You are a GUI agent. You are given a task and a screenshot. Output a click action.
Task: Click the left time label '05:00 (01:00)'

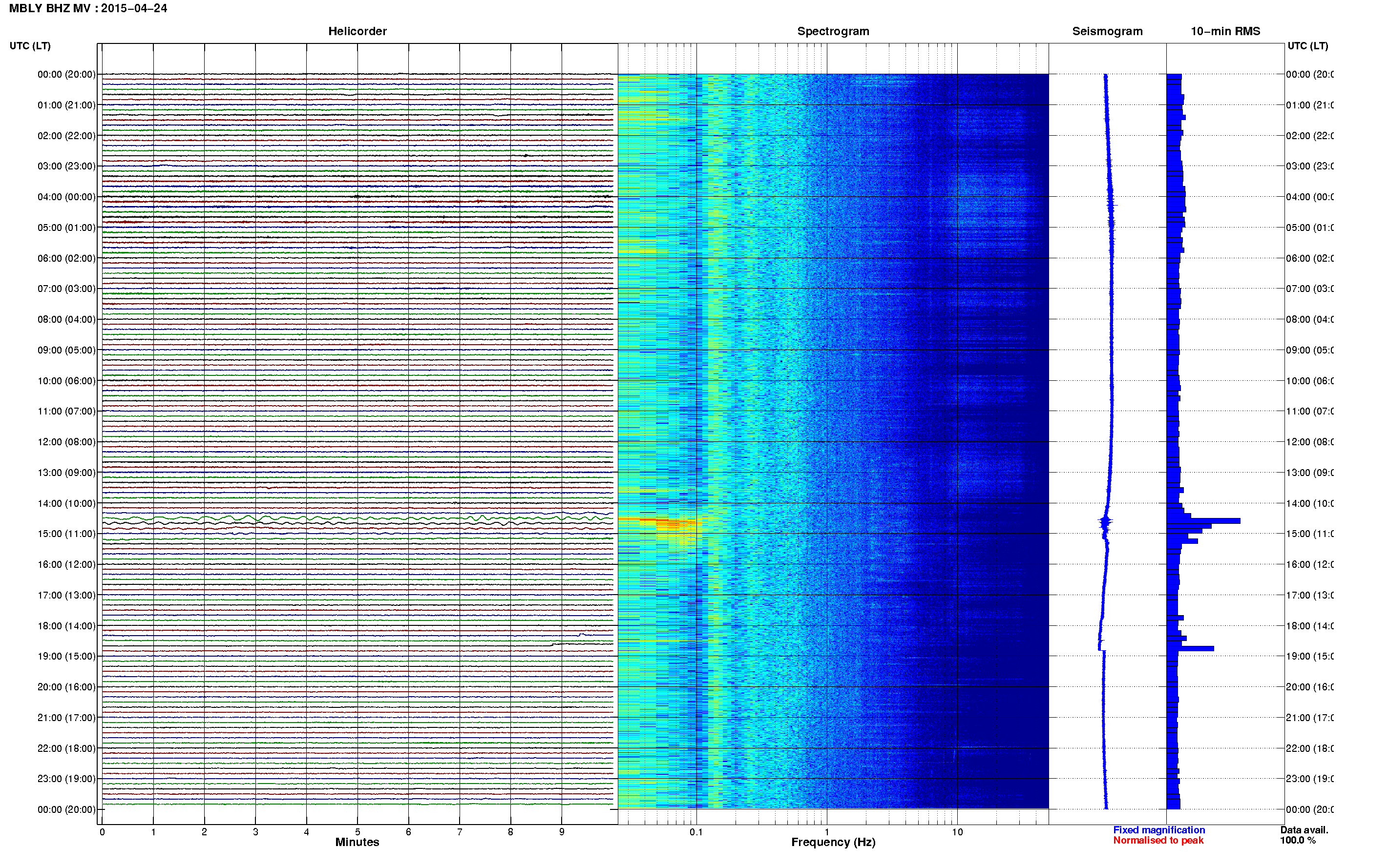pyautogui.click(x=66, y=227)
